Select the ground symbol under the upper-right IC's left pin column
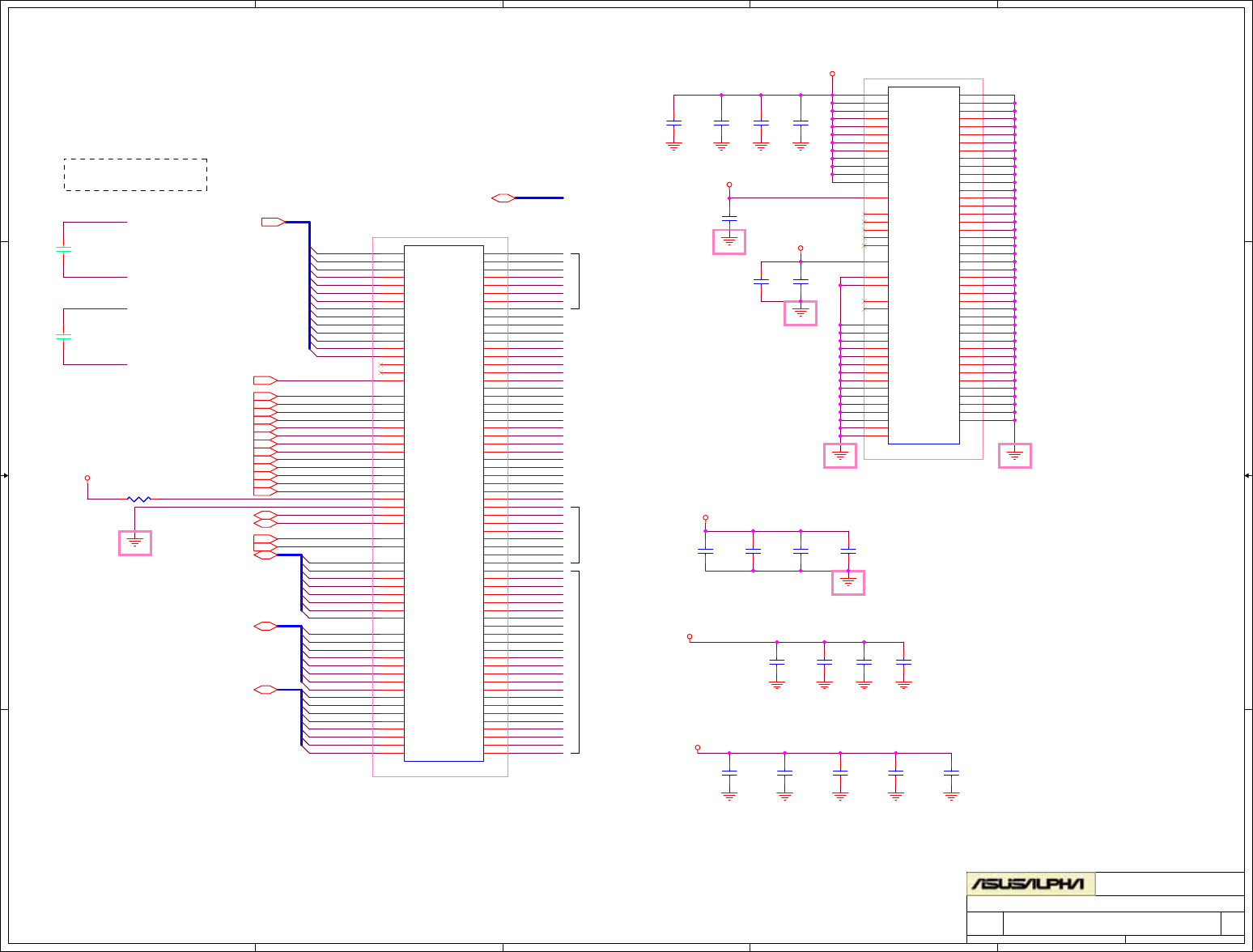Viewport: 1253px width, 952px height. (x=840, y=456)
